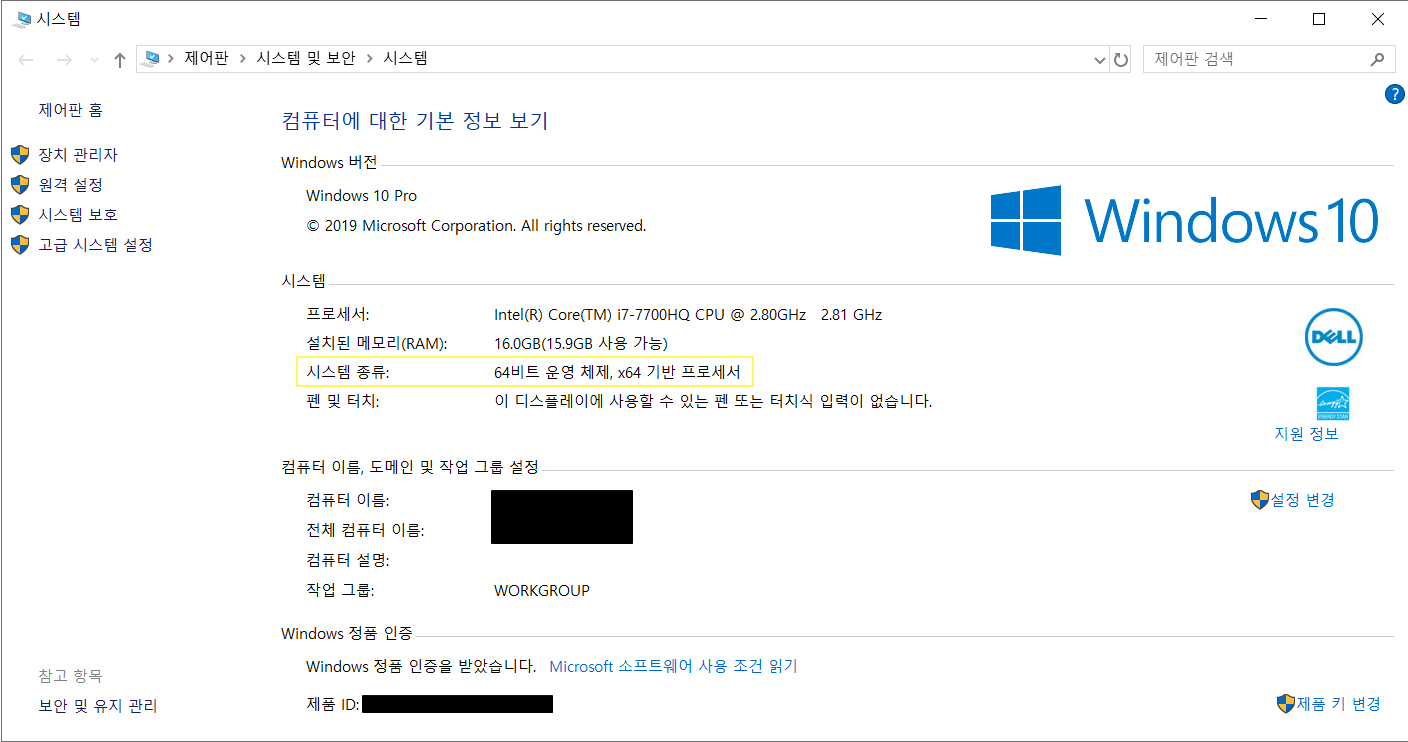Viewport: 1408px width, 742px height.
Task: Click 컴퓨터에 대한 기본 정보 보기 heading
Action: pos(415,122)
